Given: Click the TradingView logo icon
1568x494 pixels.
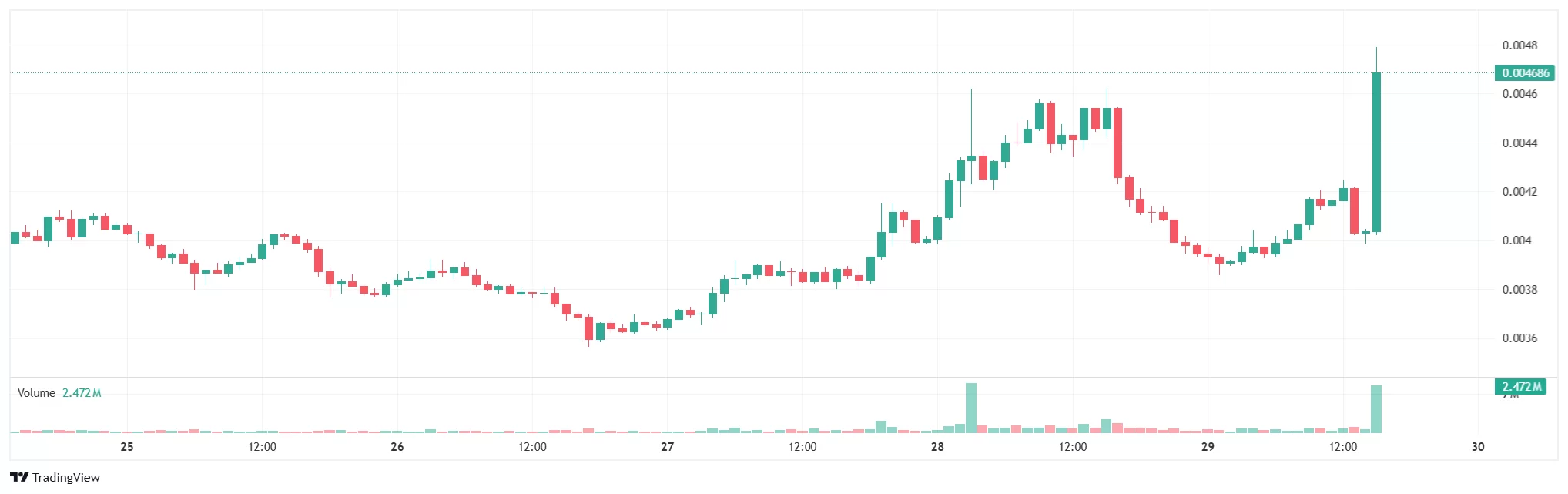Looking at the screenshot, I should point(19,477).
